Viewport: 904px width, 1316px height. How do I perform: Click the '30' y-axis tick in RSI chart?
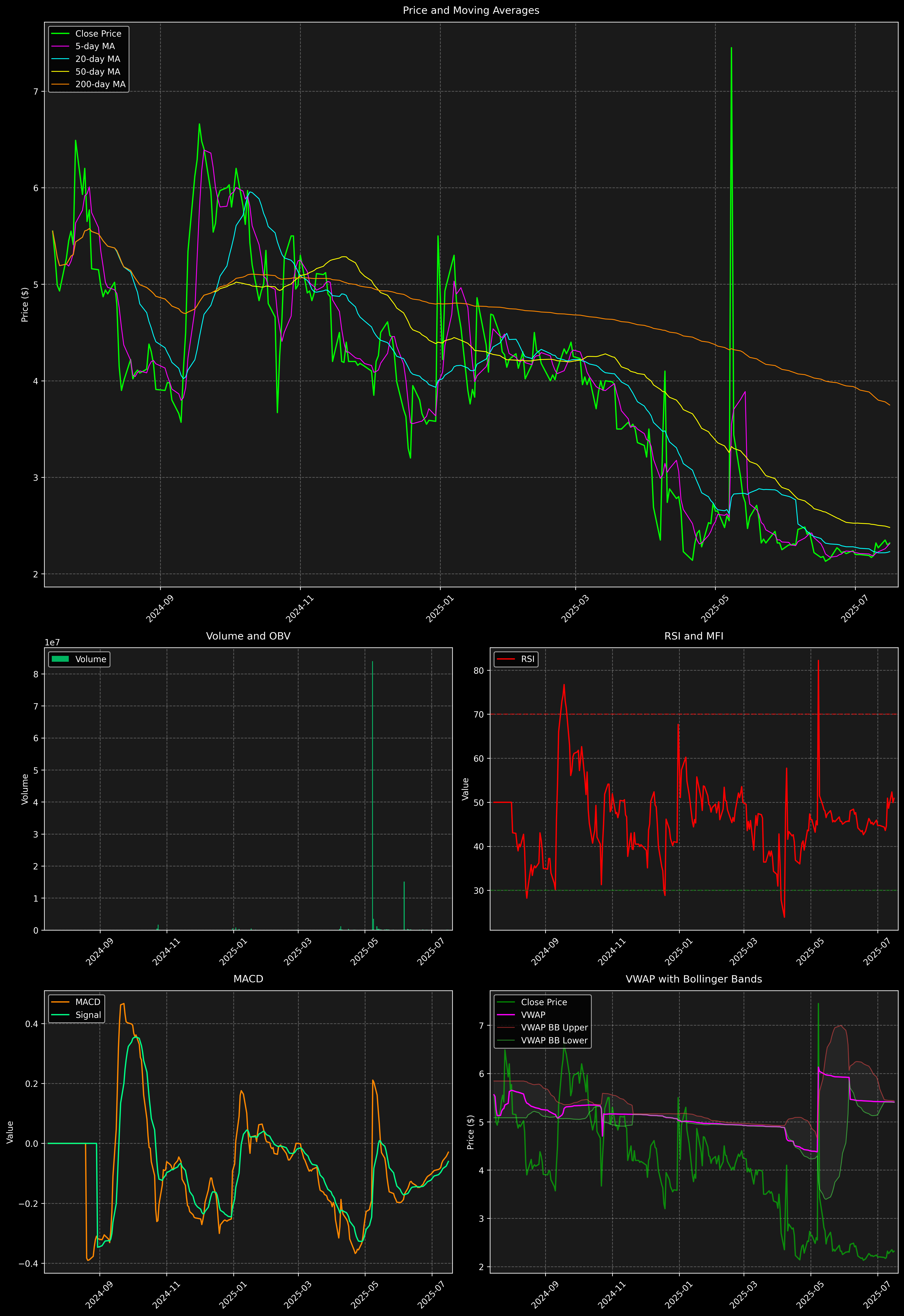[479, 891]
